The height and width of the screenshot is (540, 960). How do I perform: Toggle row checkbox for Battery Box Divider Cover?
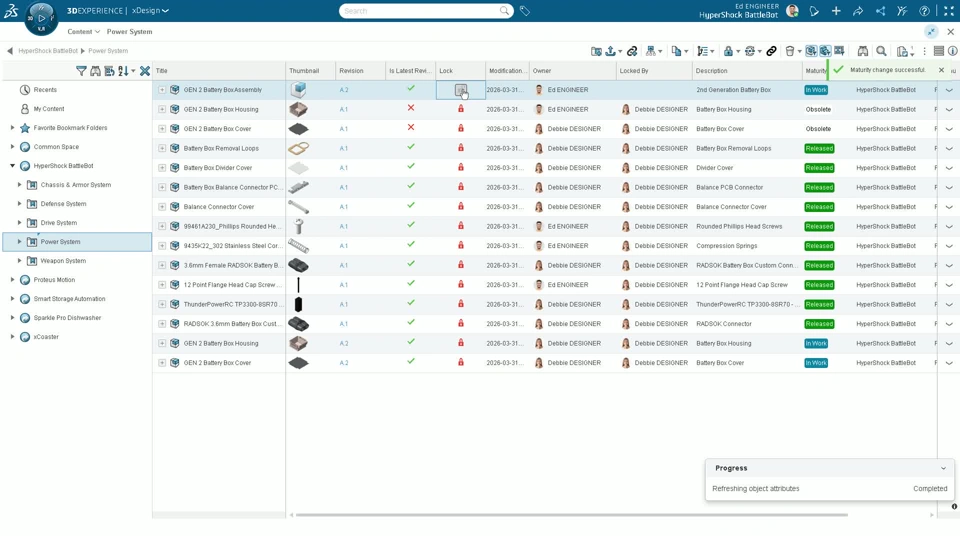(162, 168)
